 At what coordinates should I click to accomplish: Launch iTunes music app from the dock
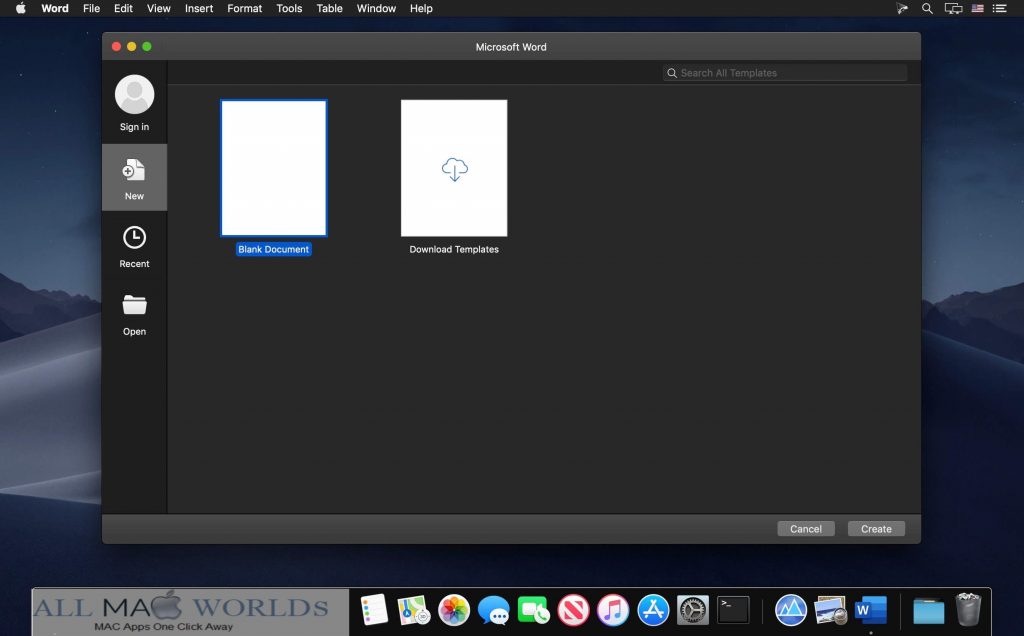613,610
